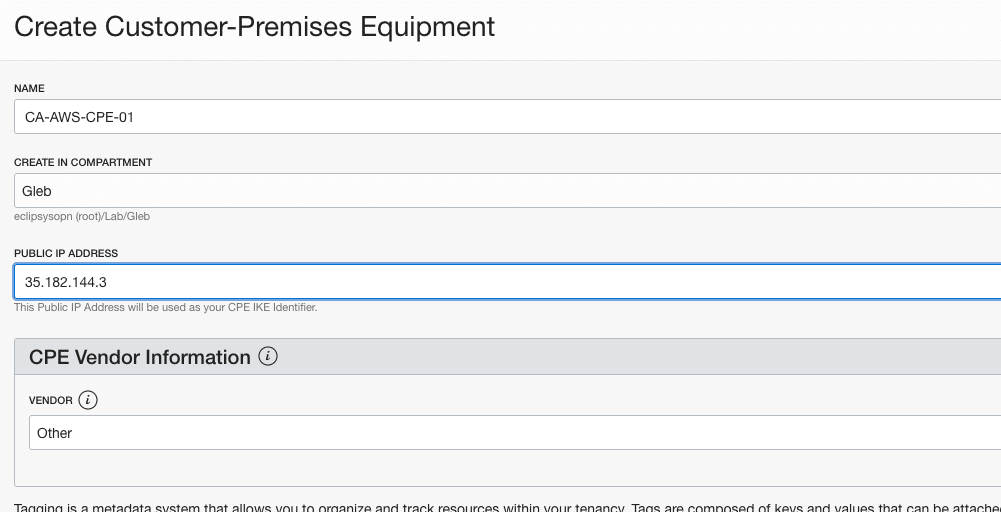The image size is (1001, 512).
Task: Open the Create in Compartment dropdown
Action: (x=500, y=190)
